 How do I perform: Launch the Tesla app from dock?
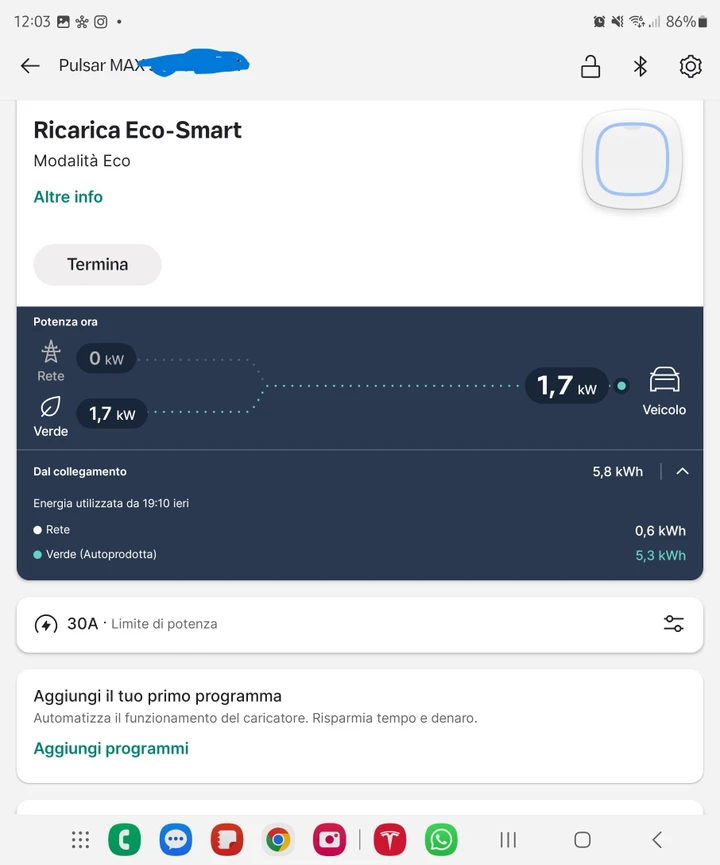tap(390, 840)
